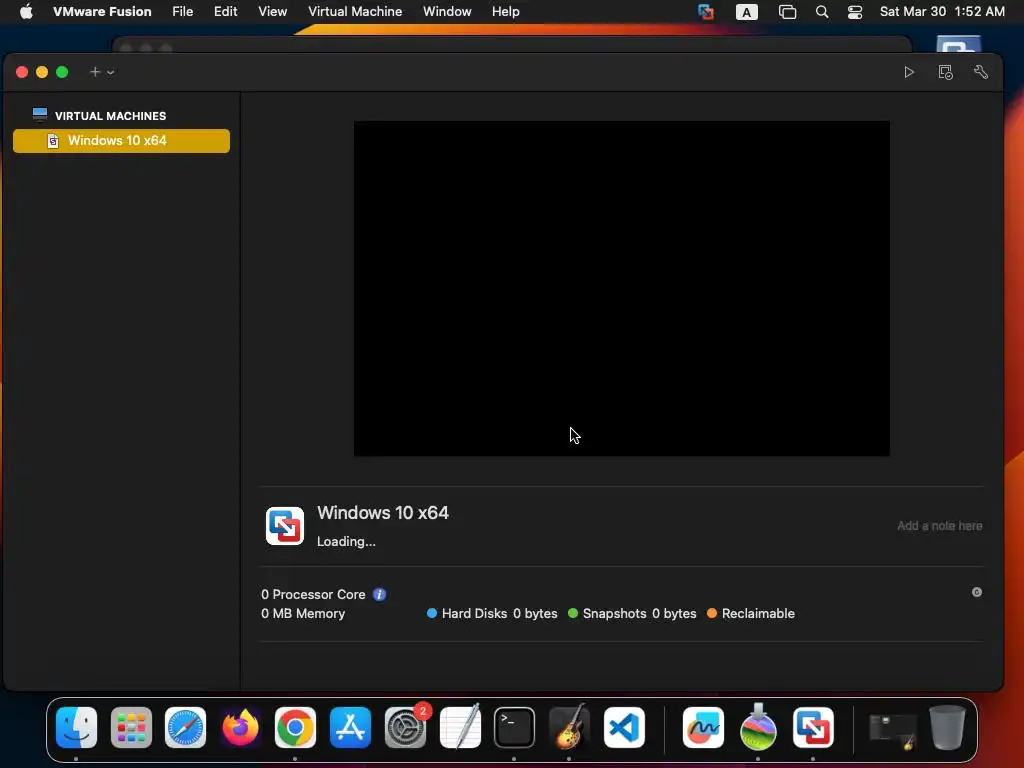Open the Edit menu

point(225,12)
